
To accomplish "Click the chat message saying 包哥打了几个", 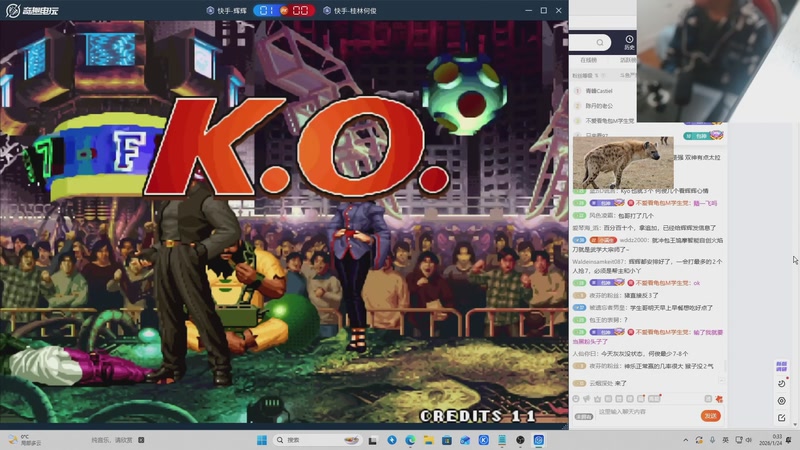I will [x=635, y=216].
